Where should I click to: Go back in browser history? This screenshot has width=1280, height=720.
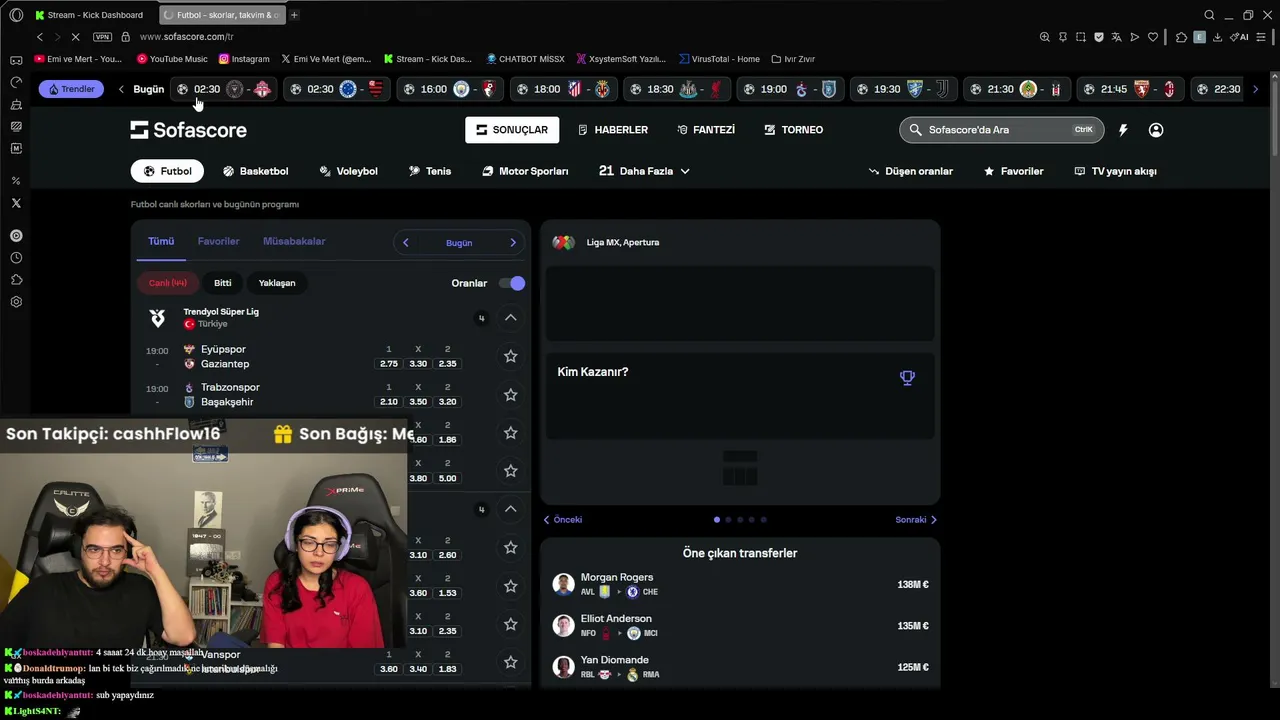(x=40, y=37)
